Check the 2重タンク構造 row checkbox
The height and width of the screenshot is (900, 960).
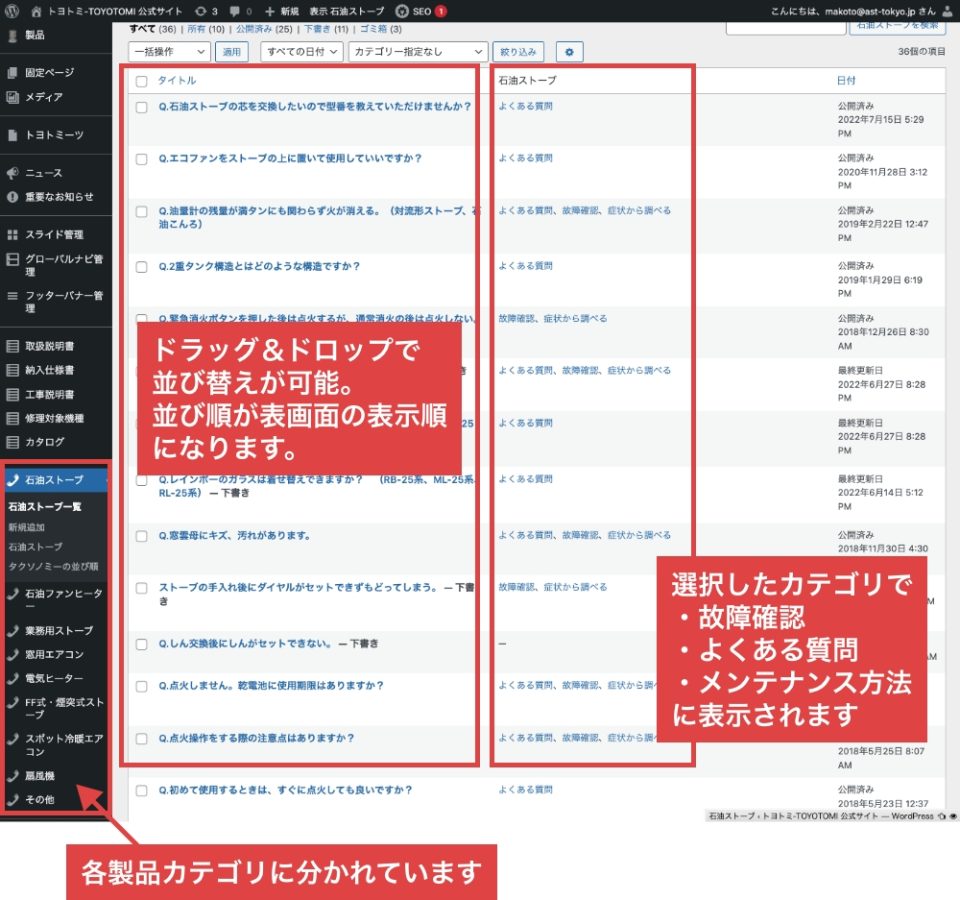(141, 268)
